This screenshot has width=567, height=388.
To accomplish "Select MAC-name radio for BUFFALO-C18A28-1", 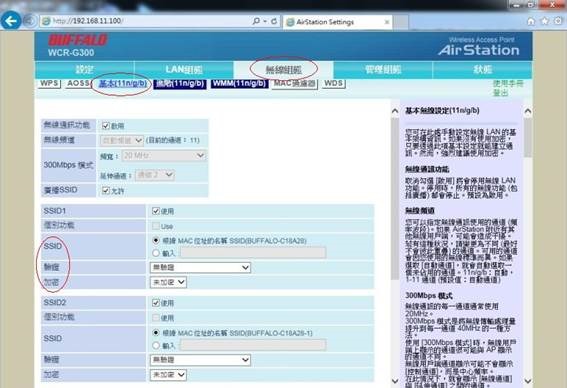I will pyautogui.click(x=156, y=333).
